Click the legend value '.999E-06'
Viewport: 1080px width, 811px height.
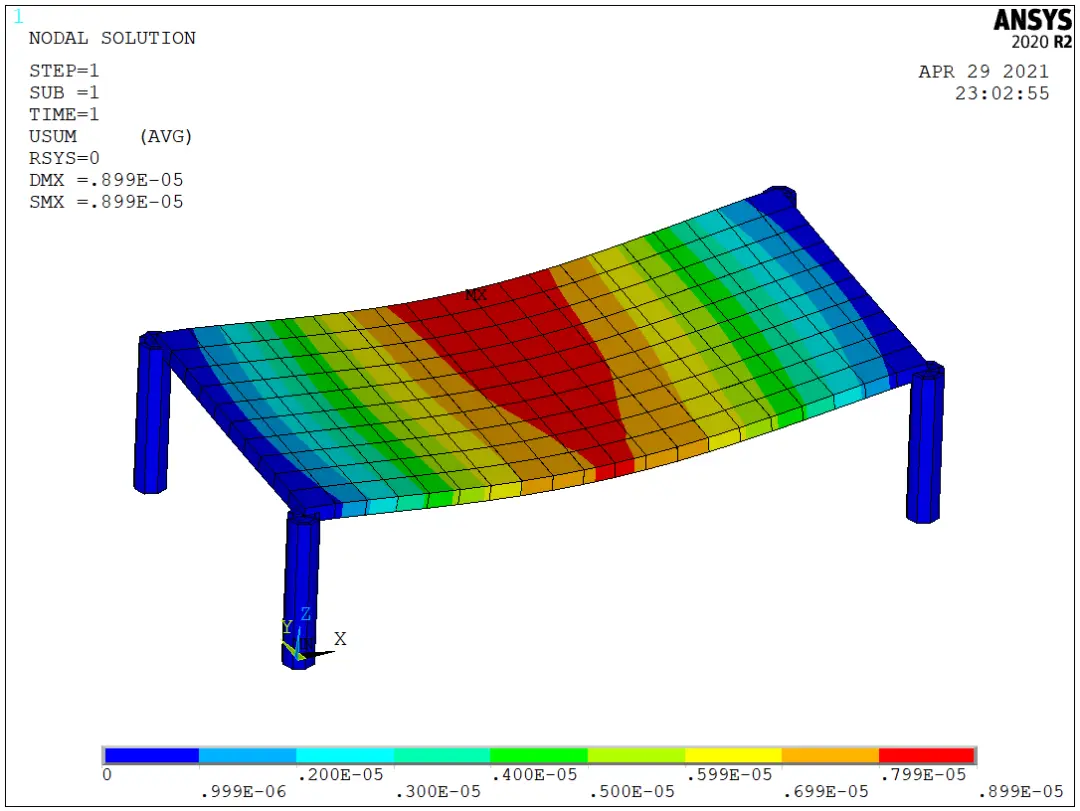244,792
